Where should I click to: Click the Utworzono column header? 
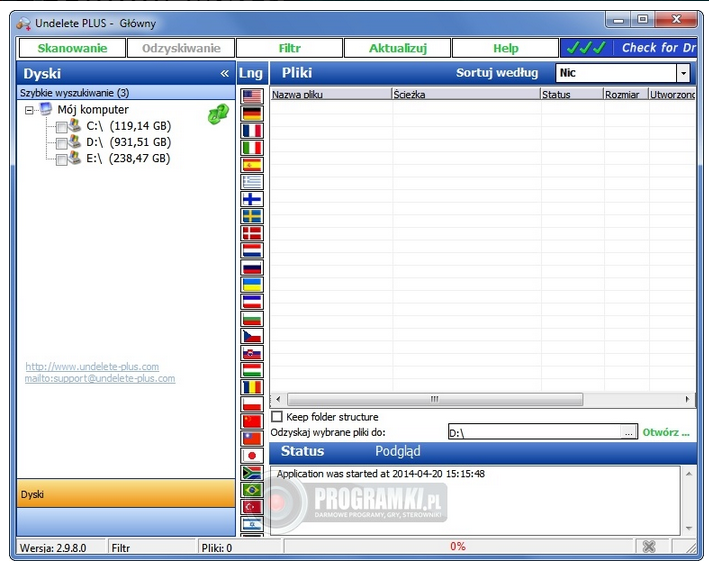pyautogui.click(x=672, y=94)
